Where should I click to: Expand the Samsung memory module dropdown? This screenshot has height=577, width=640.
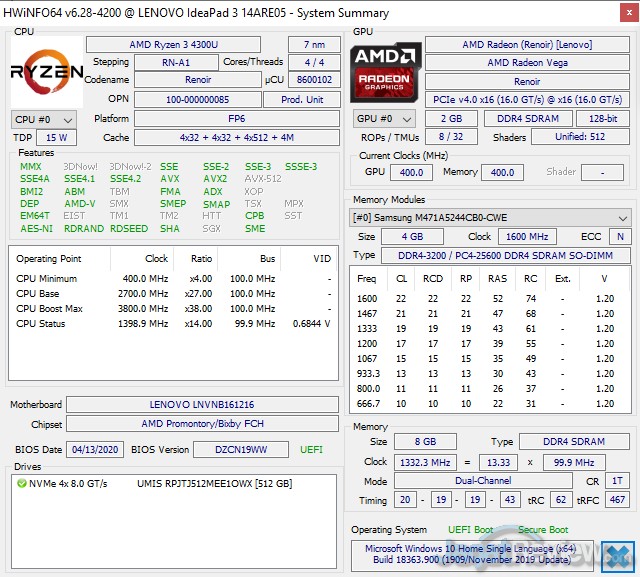(x=490, y=217)
